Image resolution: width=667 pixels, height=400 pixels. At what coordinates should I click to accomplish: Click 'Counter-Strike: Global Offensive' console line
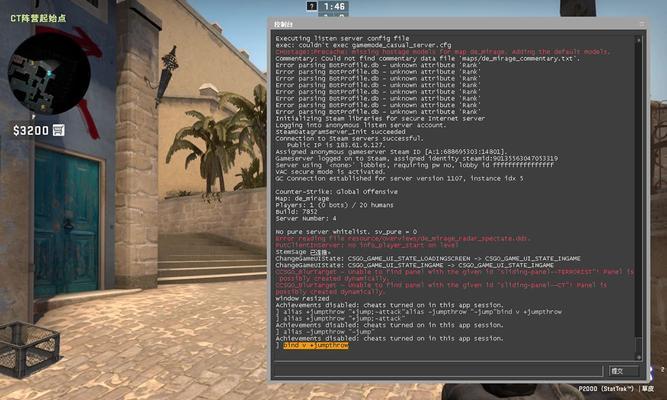[336, 191]
